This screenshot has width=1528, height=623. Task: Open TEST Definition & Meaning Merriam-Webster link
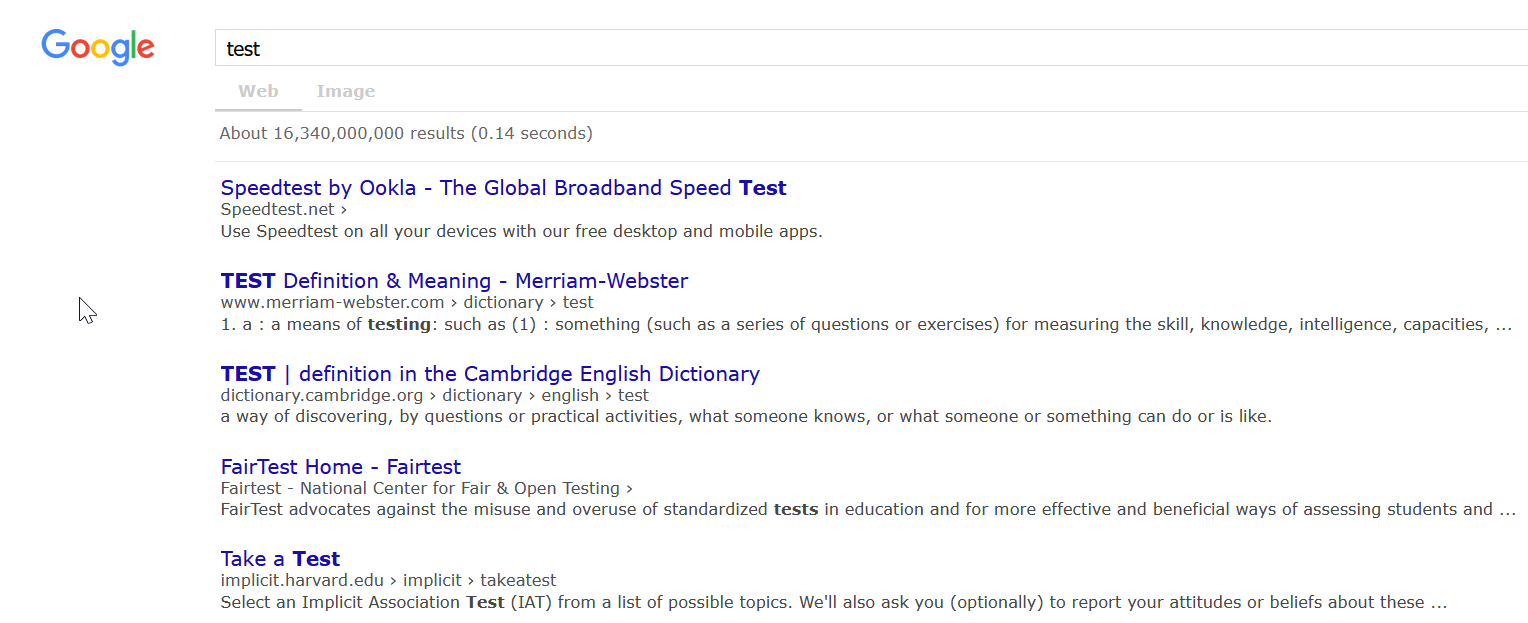coord(454,281)
